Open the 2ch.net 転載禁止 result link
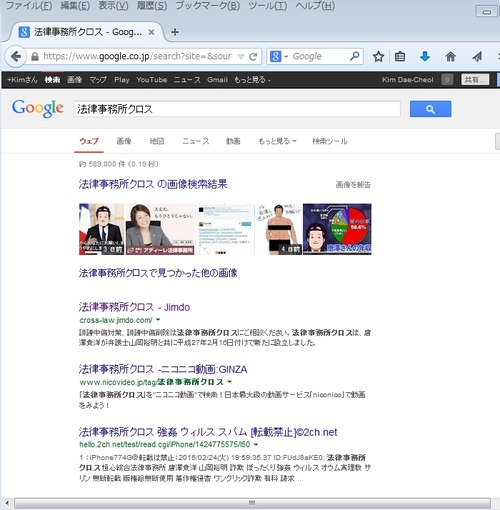The image size is (500, 510). [x=208, y=432]
